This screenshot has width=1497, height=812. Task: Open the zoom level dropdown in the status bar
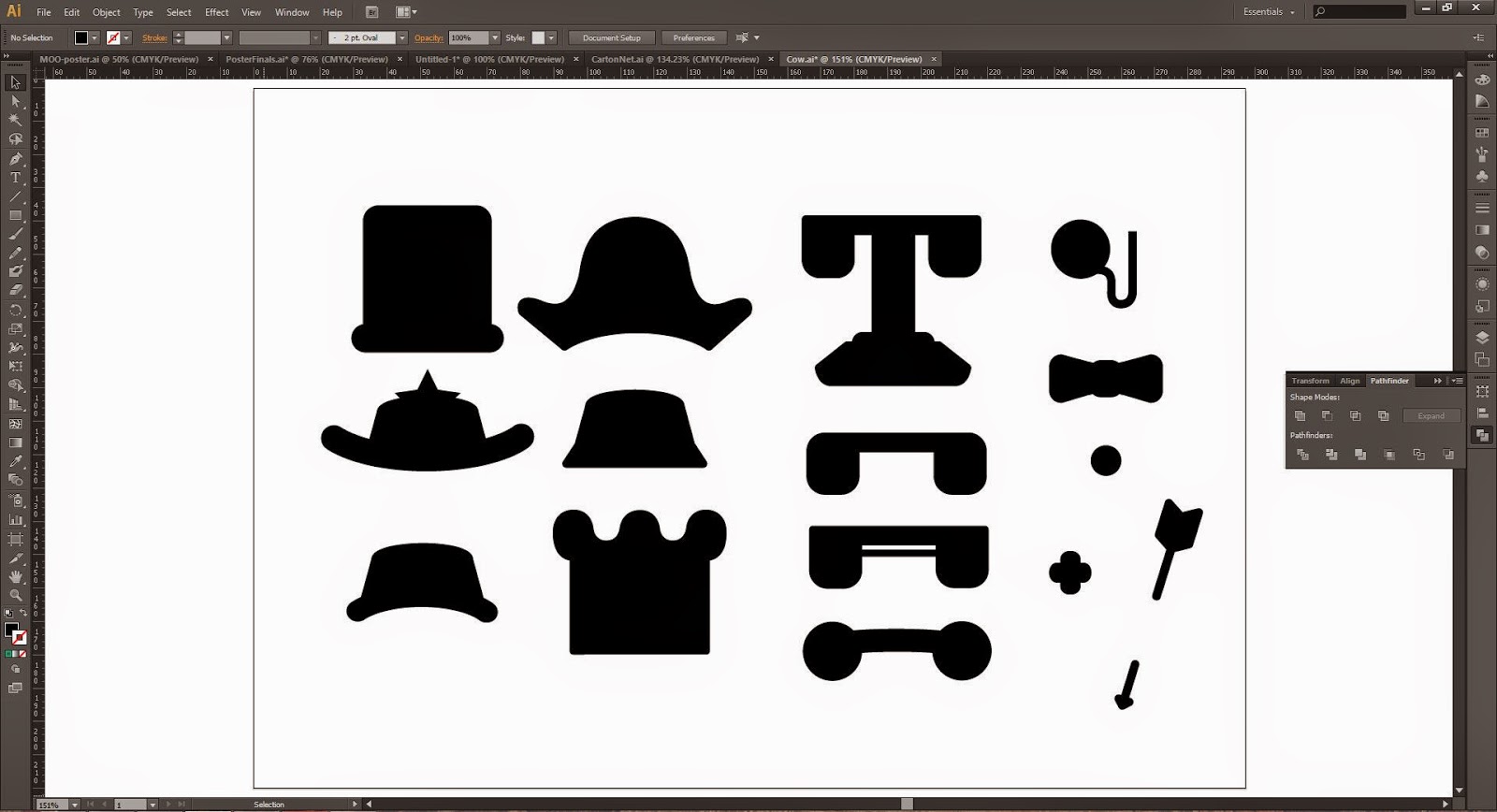click(x=75, y=805)
